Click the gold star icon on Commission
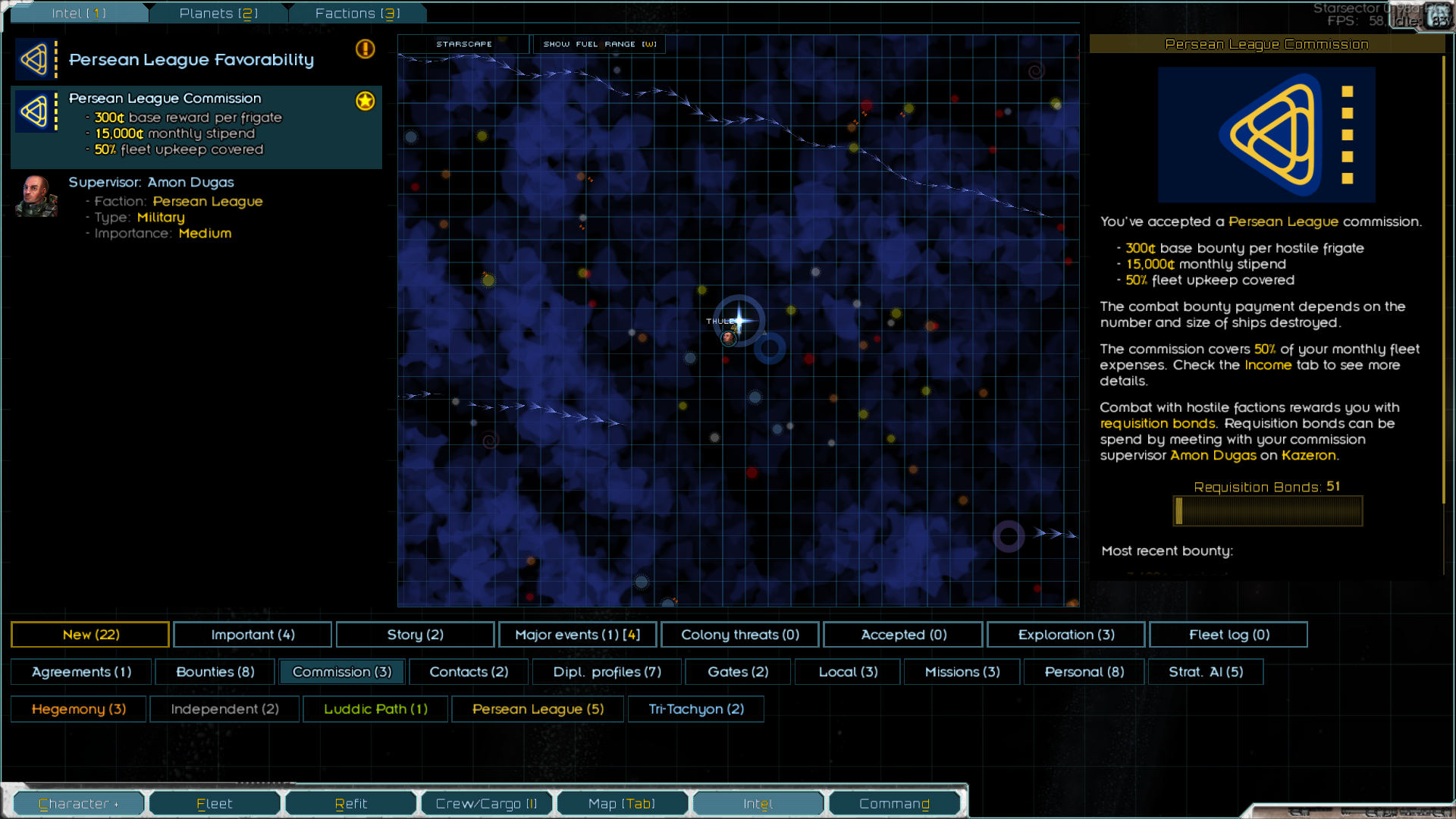 pos(365,101)
